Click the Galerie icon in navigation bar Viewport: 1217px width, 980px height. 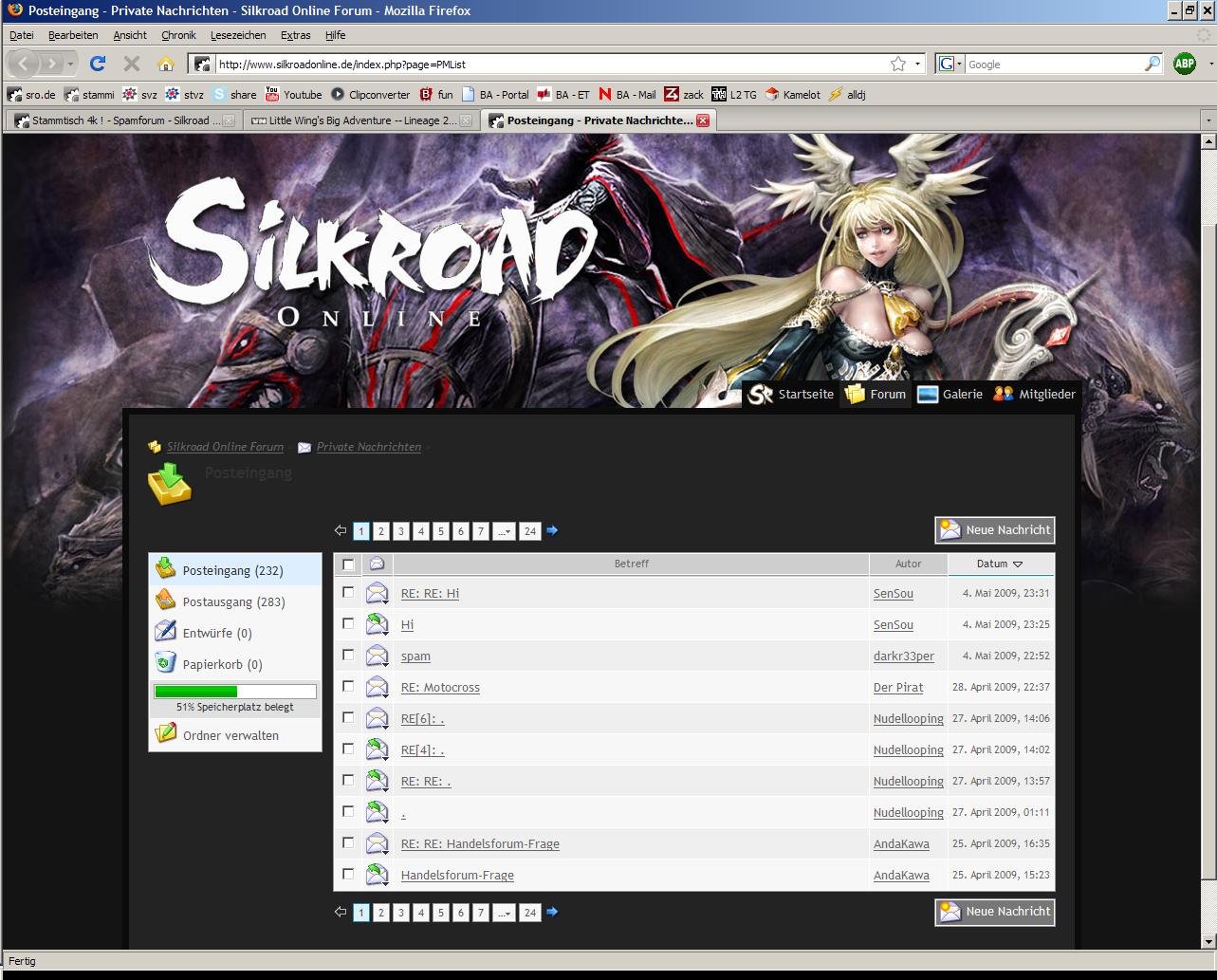pyautogui.click(x=928, y=394)
